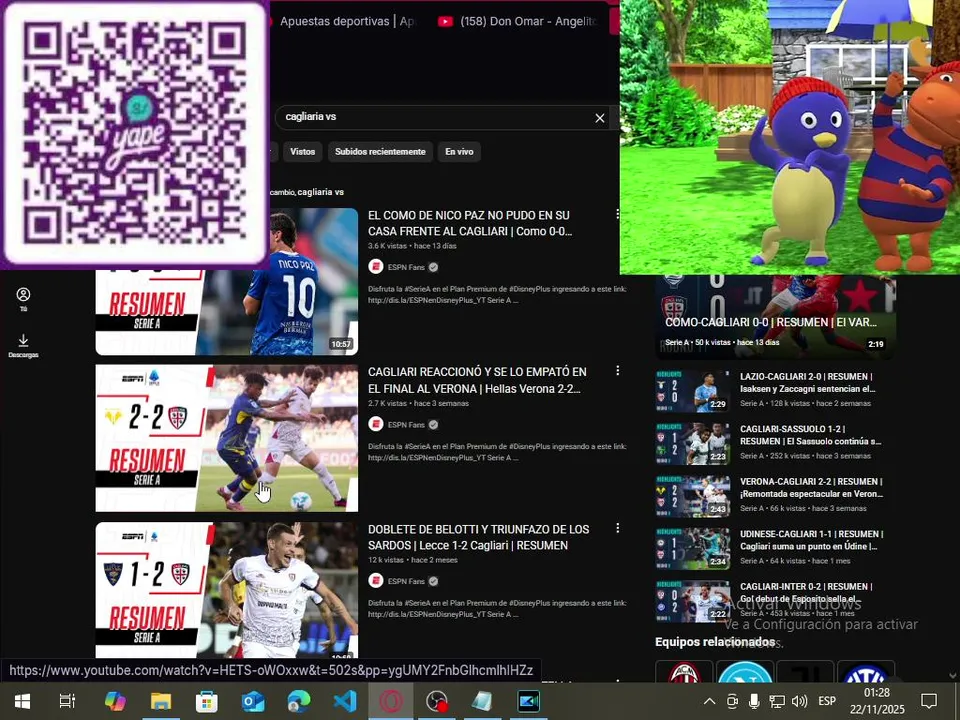Open Microsoft Store from the taskbar

pyautogui.click(x=207, y=701)
